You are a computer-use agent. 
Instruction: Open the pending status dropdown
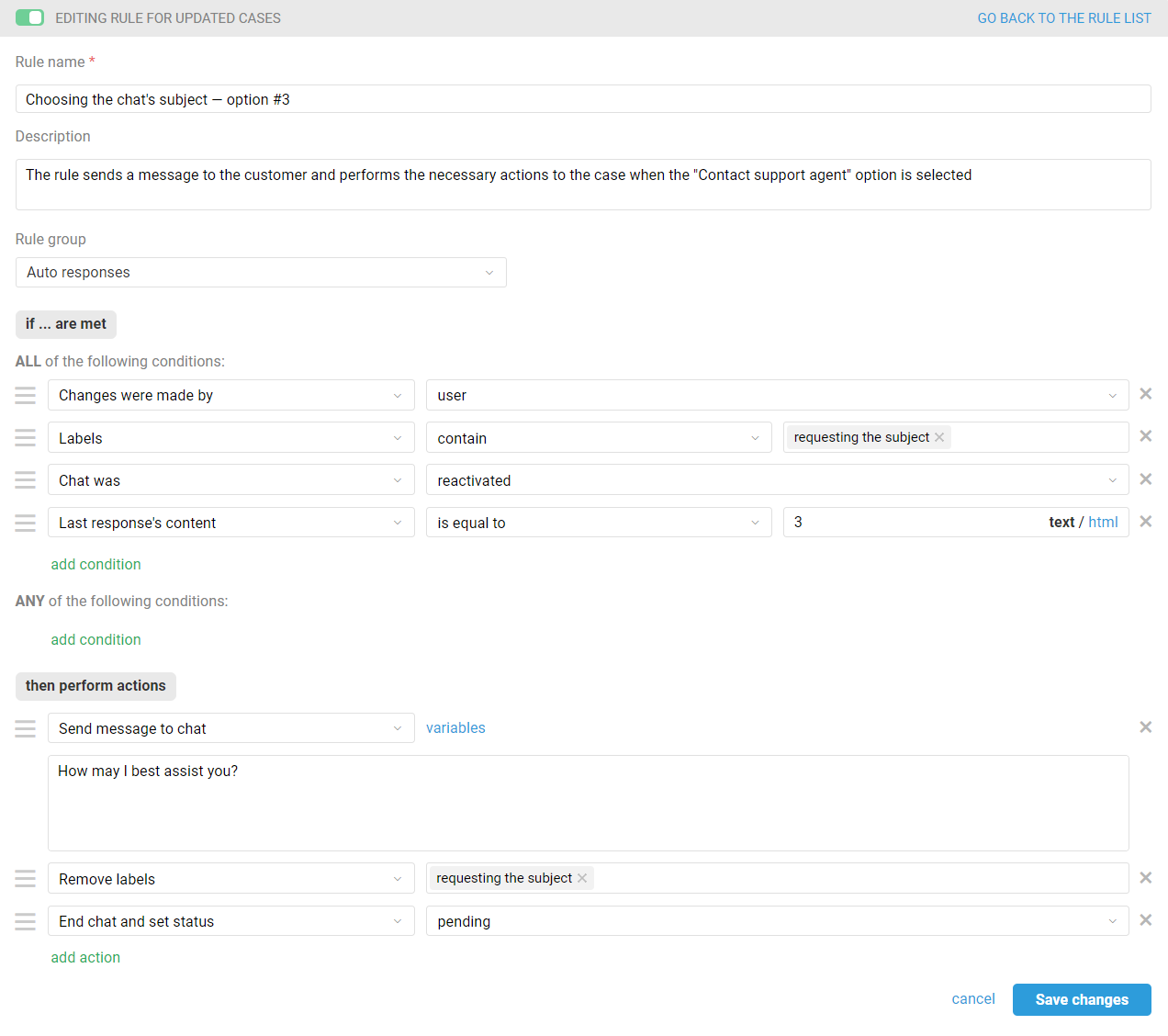[x=777, y=921]
